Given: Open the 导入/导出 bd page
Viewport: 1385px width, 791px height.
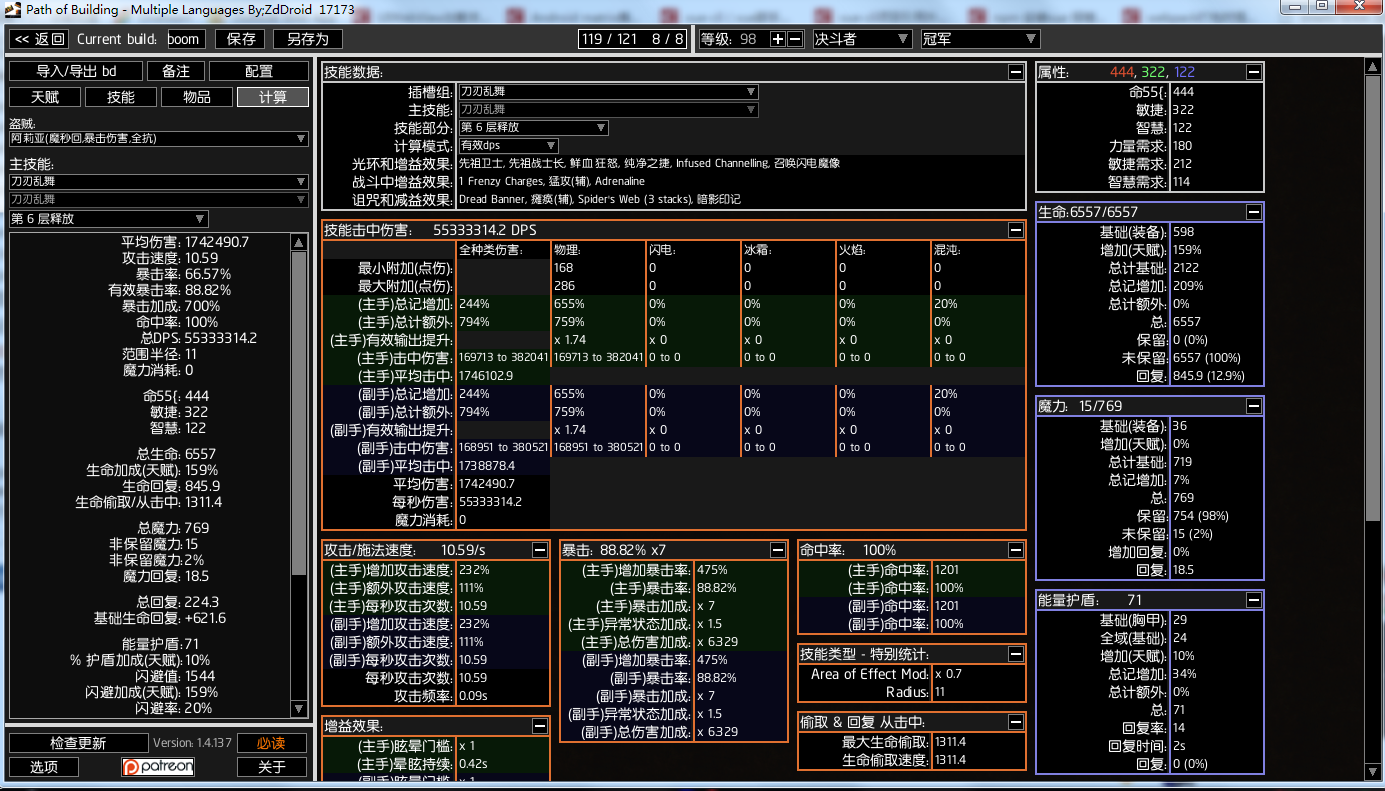Looking at the screenshot, I should 76,71.
